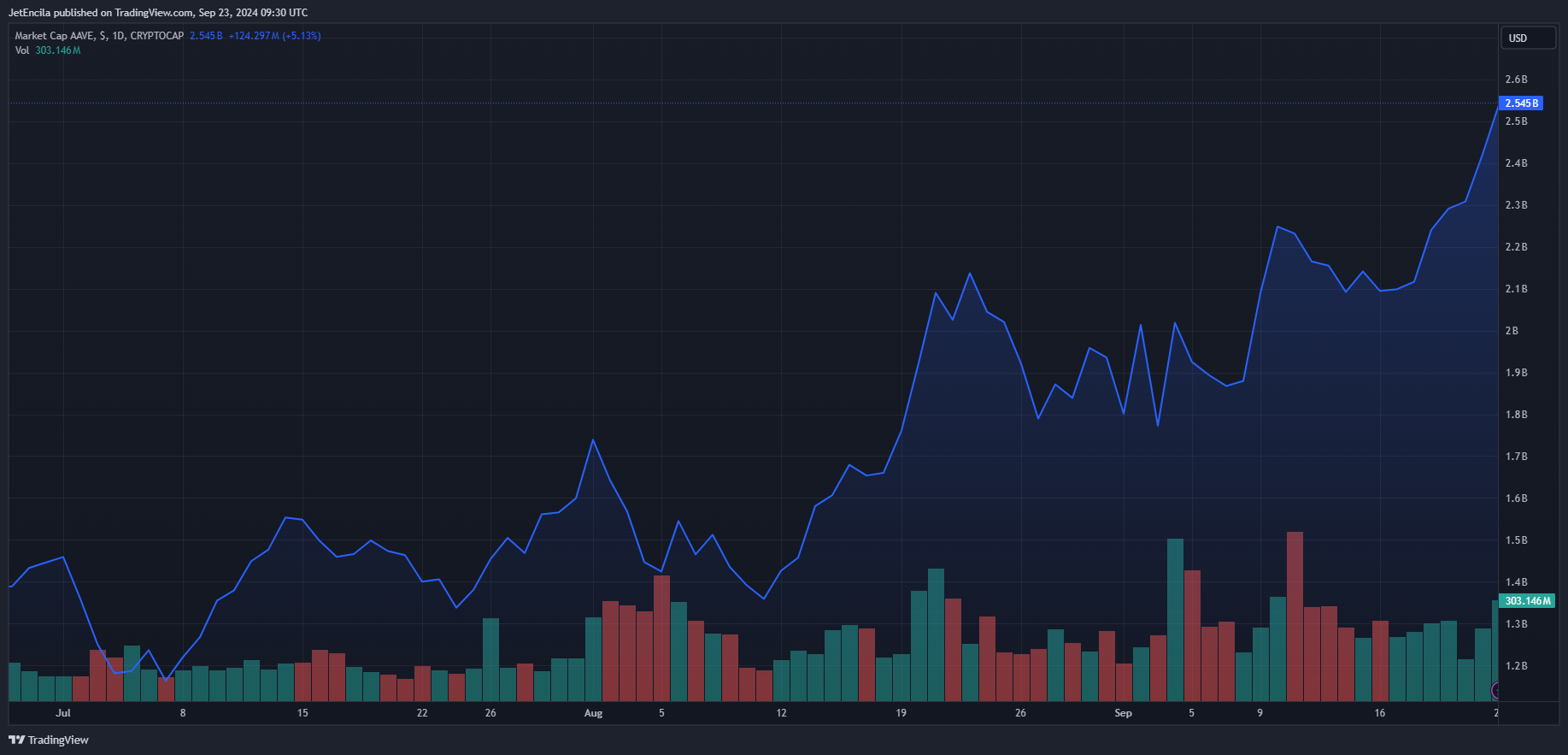
Task: Click the JetEncila published header text
Action: click(x=158, y=13)
